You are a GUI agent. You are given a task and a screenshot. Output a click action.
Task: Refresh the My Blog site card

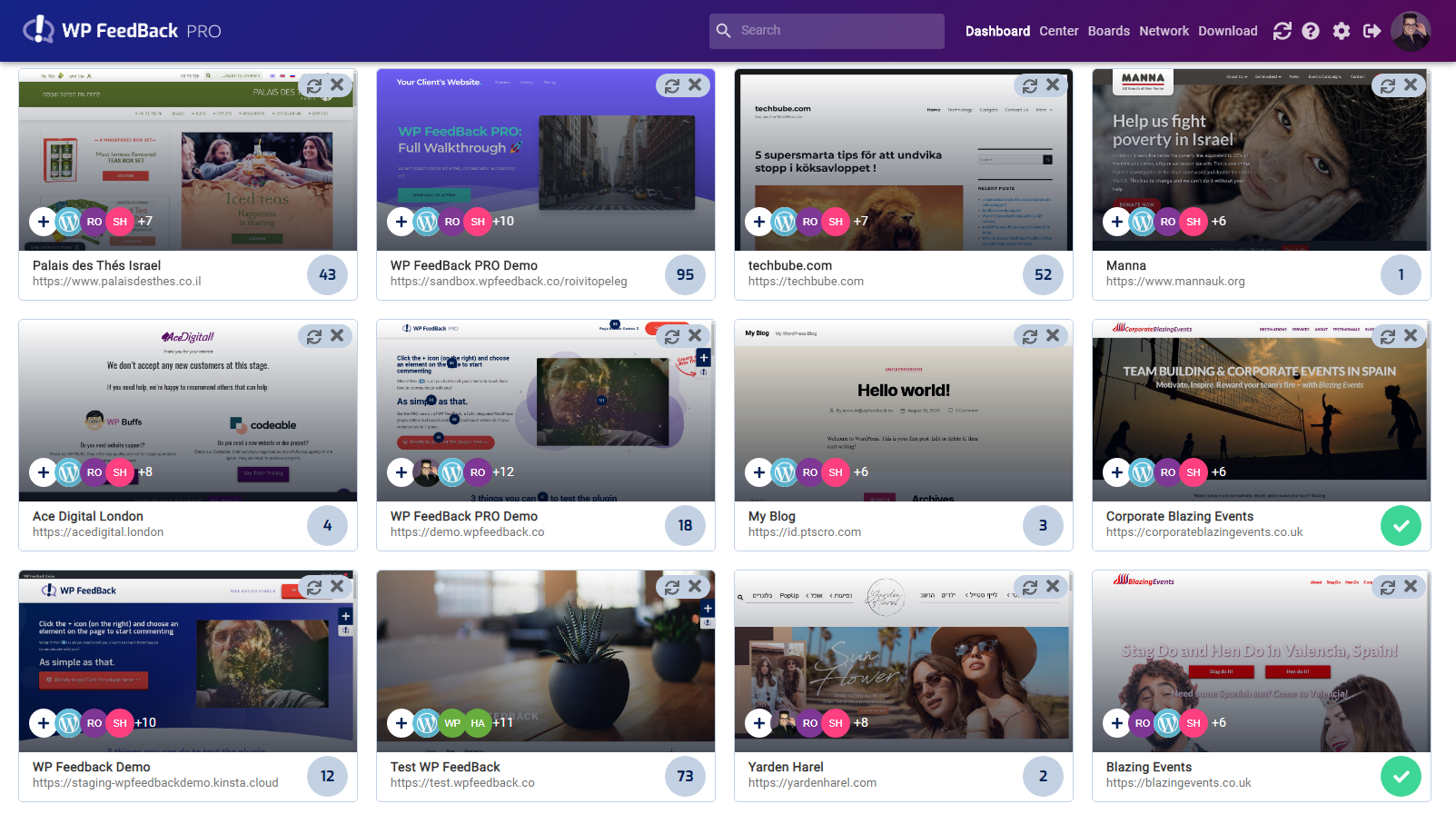point(1030,336)
